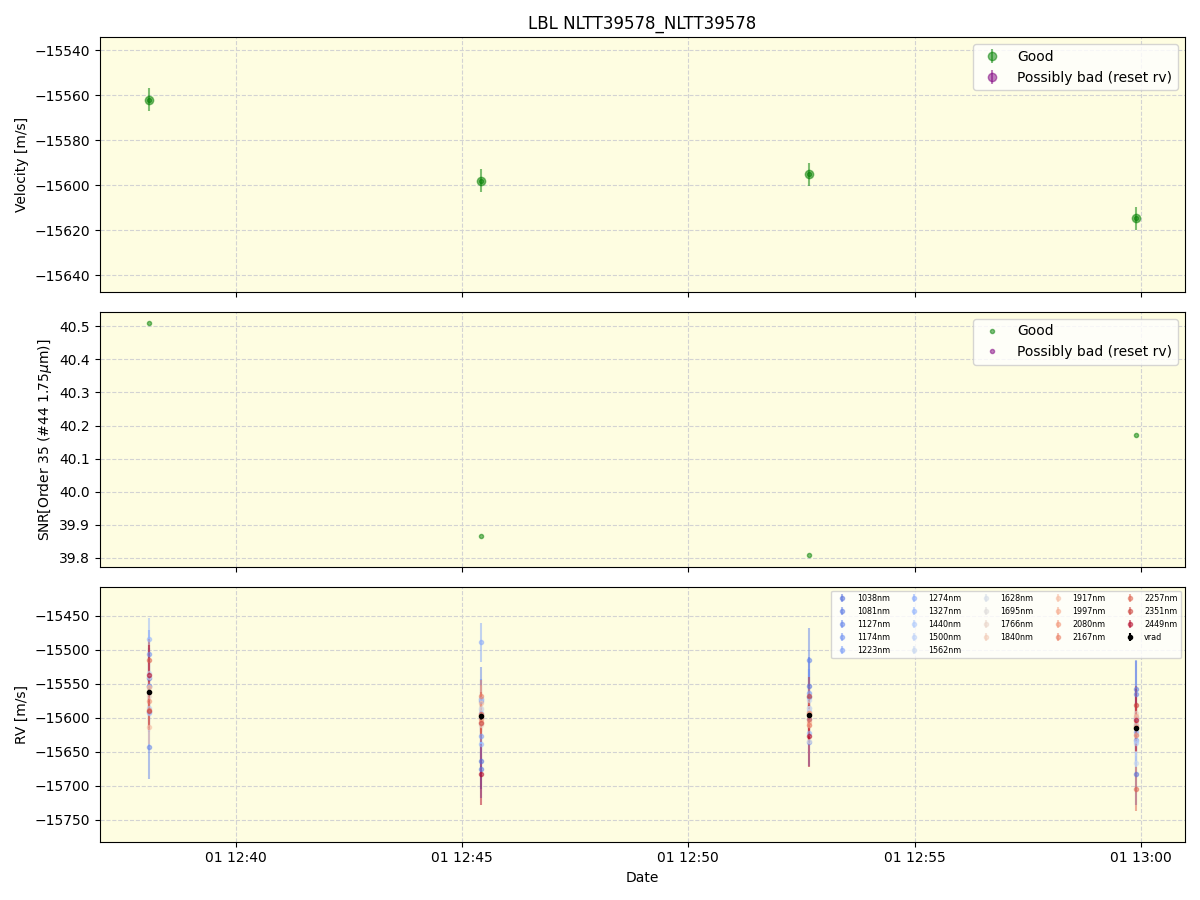Viewport: 1200px width, 900px height.
Task: Select SNR data point near 40.17
Action: 1136,435
